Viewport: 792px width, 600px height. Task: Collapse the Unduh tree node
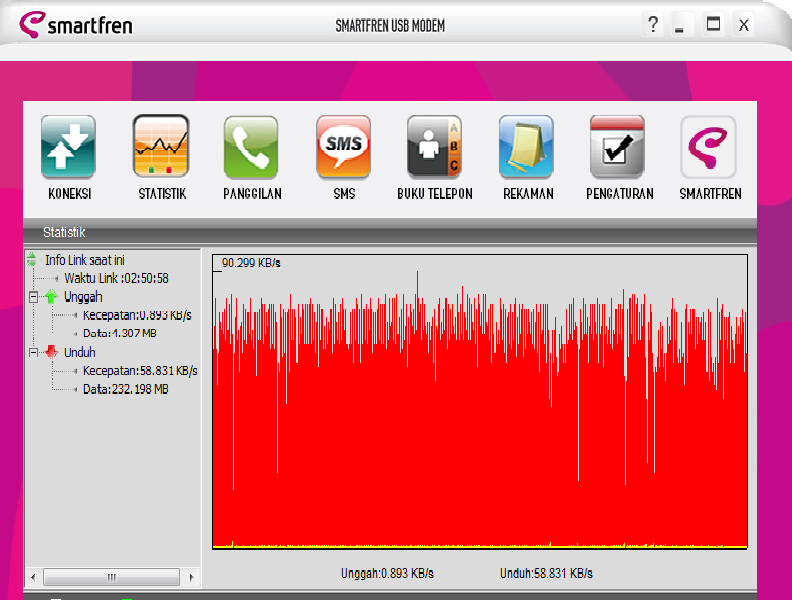pos(33,353)
